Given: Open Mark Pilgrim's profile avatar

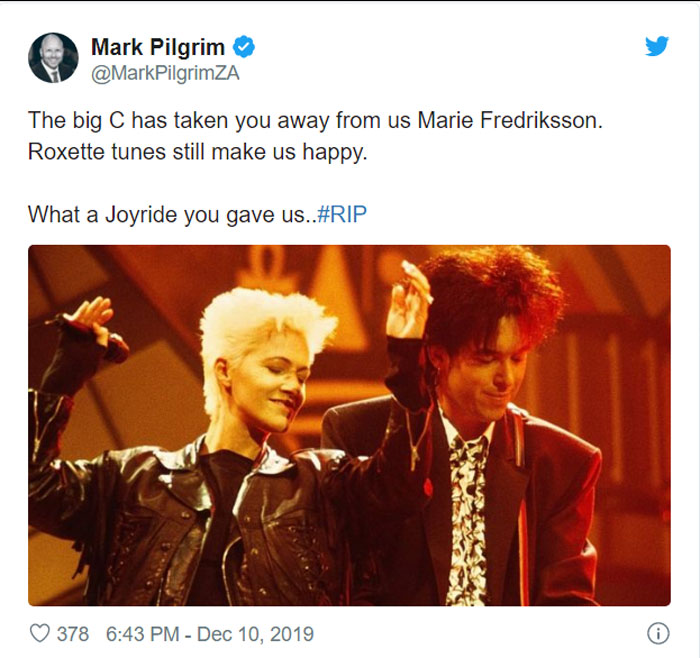Looking at the screenshot, I should (53, 58).
